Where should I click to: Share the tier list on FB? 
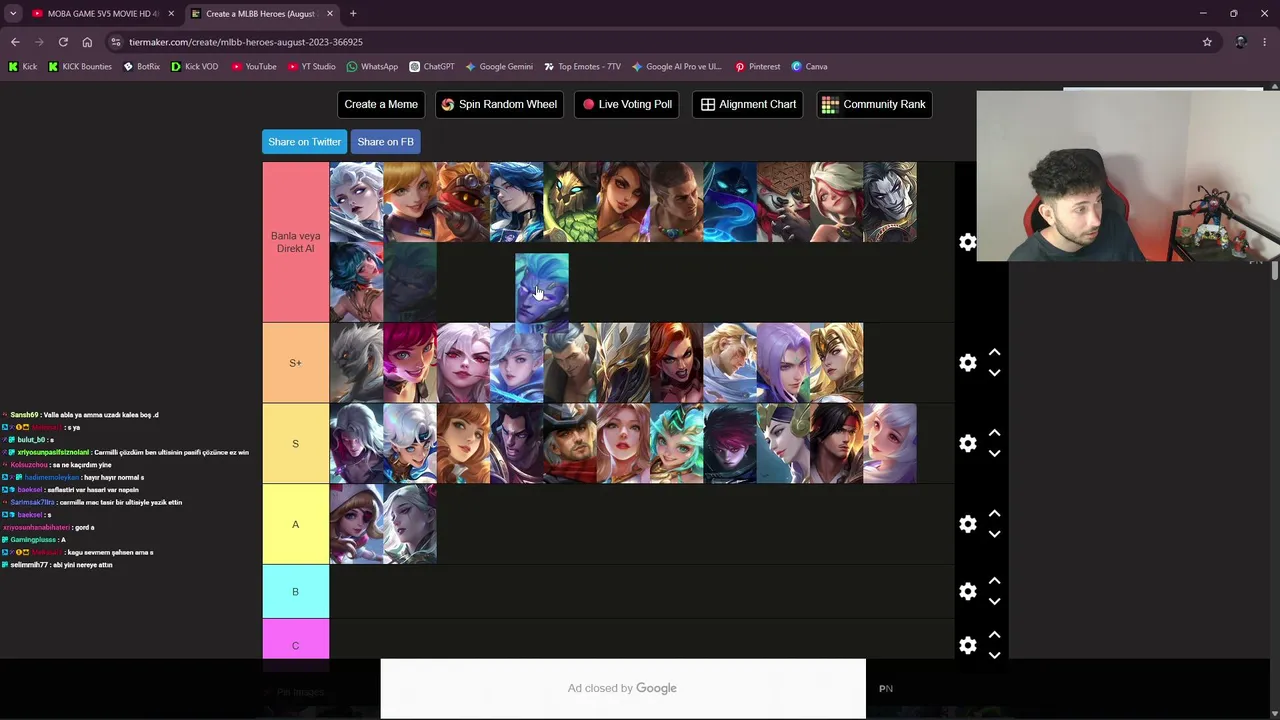[x=385, y=142]
